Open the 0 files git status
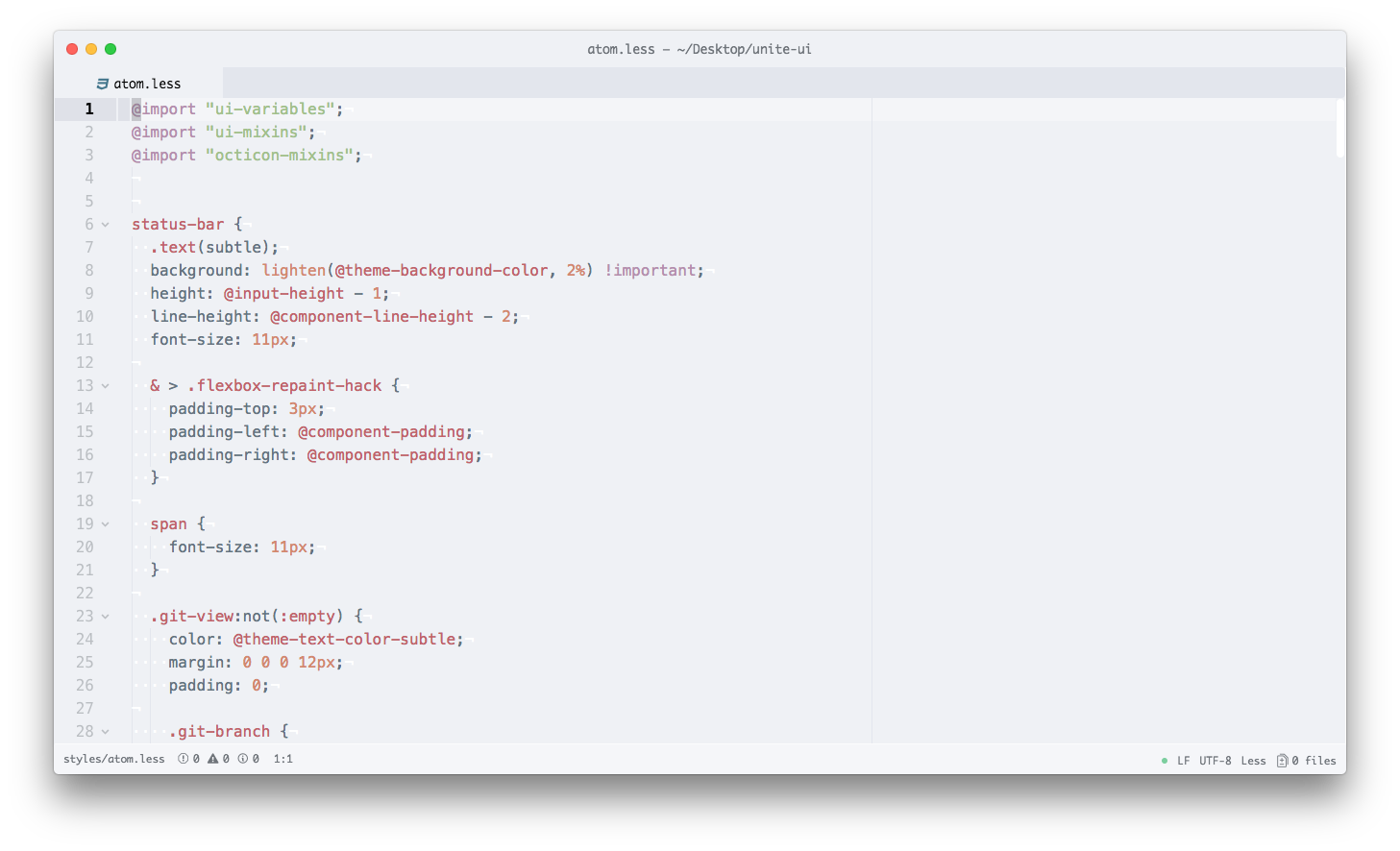 click(1314, 761)
